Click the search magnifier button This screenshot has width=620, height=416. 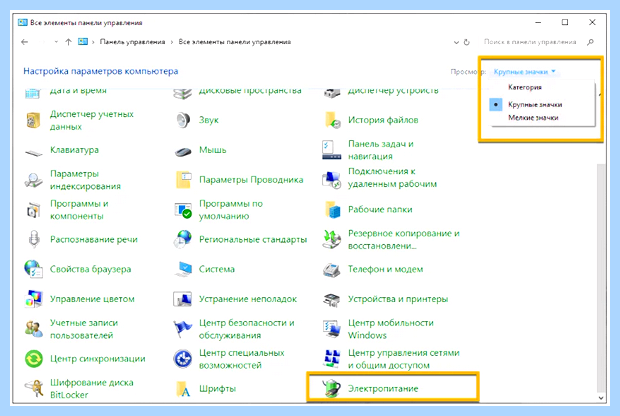590,42
